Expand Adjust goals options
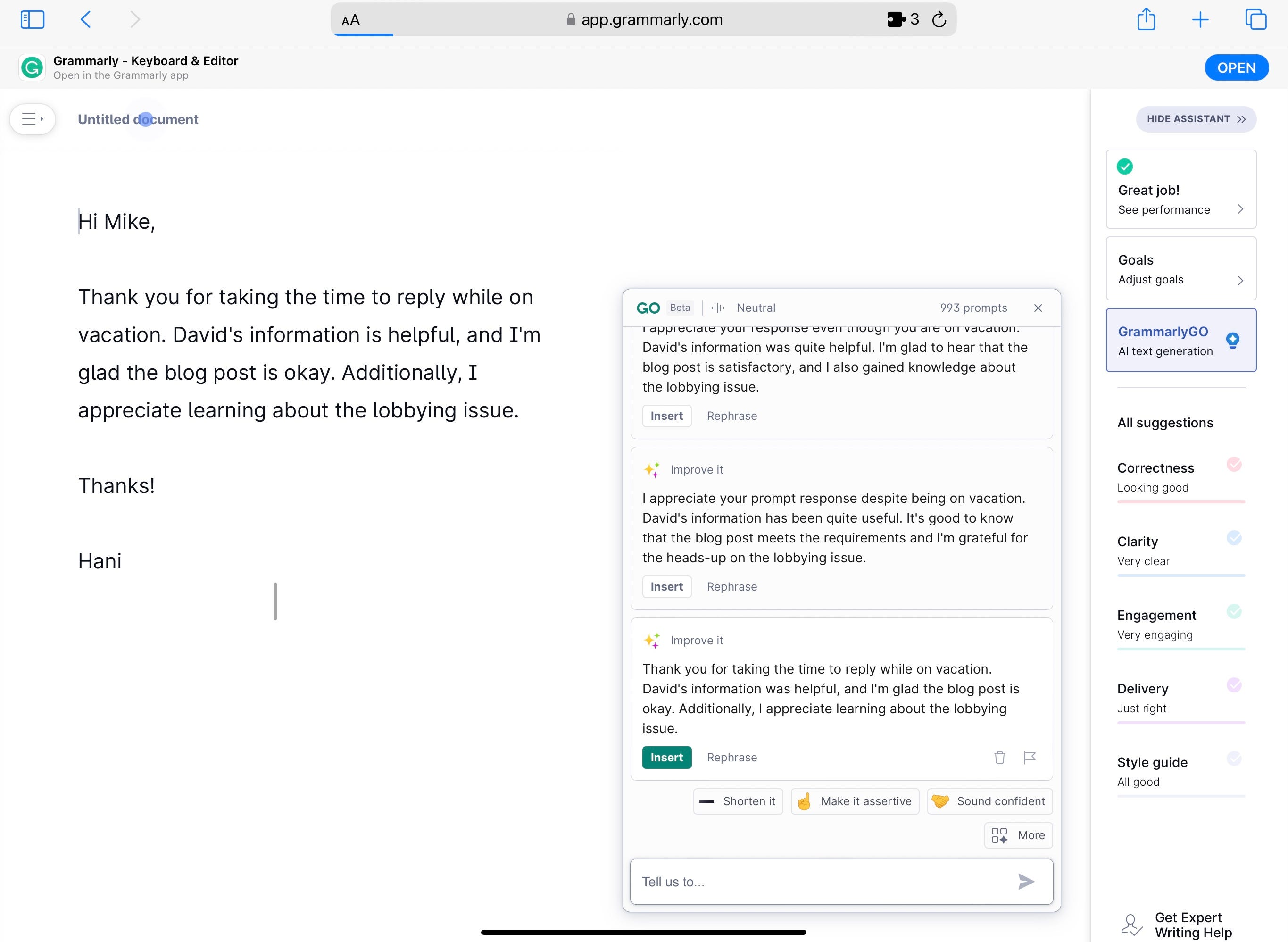The image size is (1288, 942). pos(1181,279)
